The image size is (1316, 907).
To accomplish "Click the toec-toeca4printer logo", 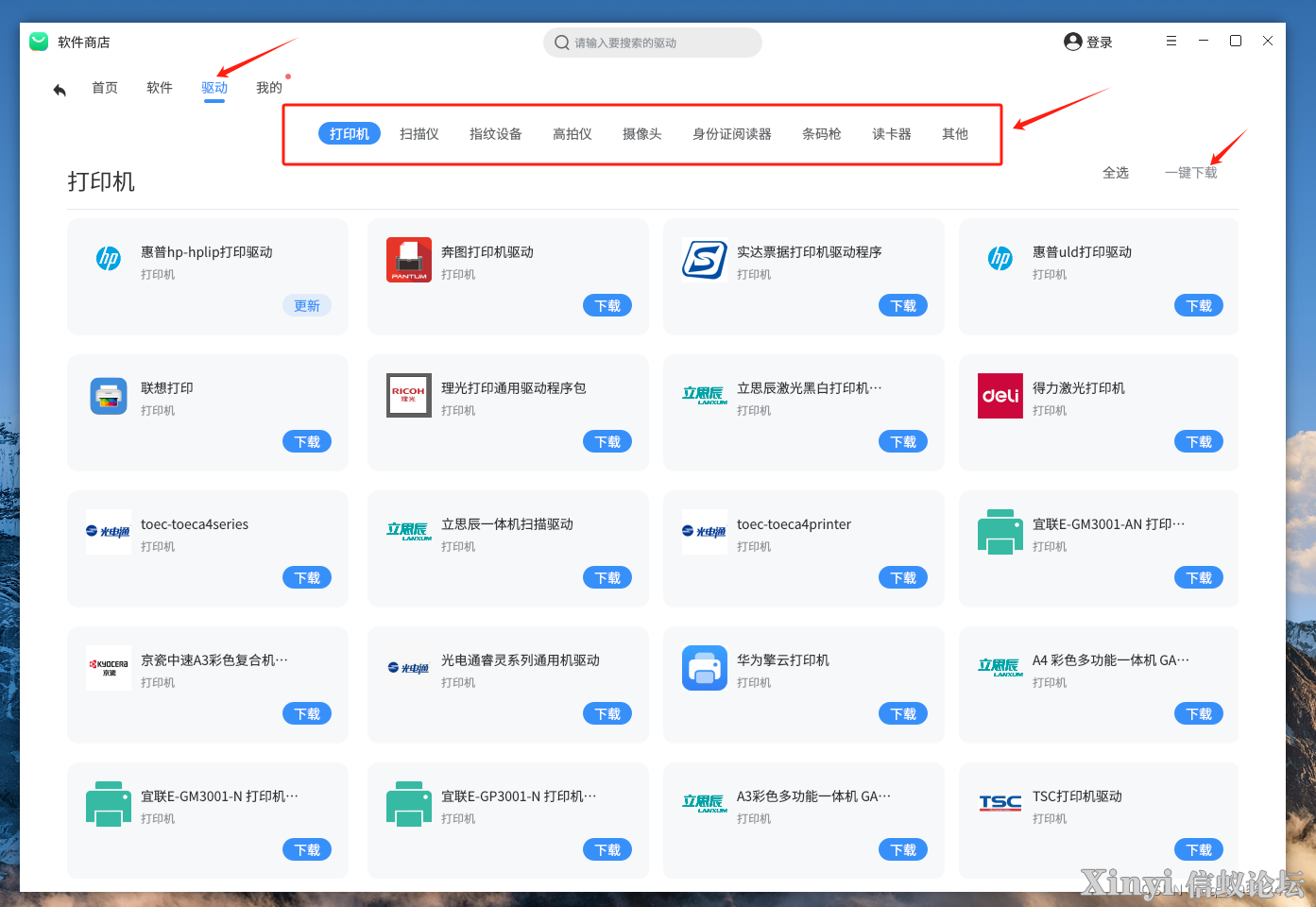I will pos(705,532).
